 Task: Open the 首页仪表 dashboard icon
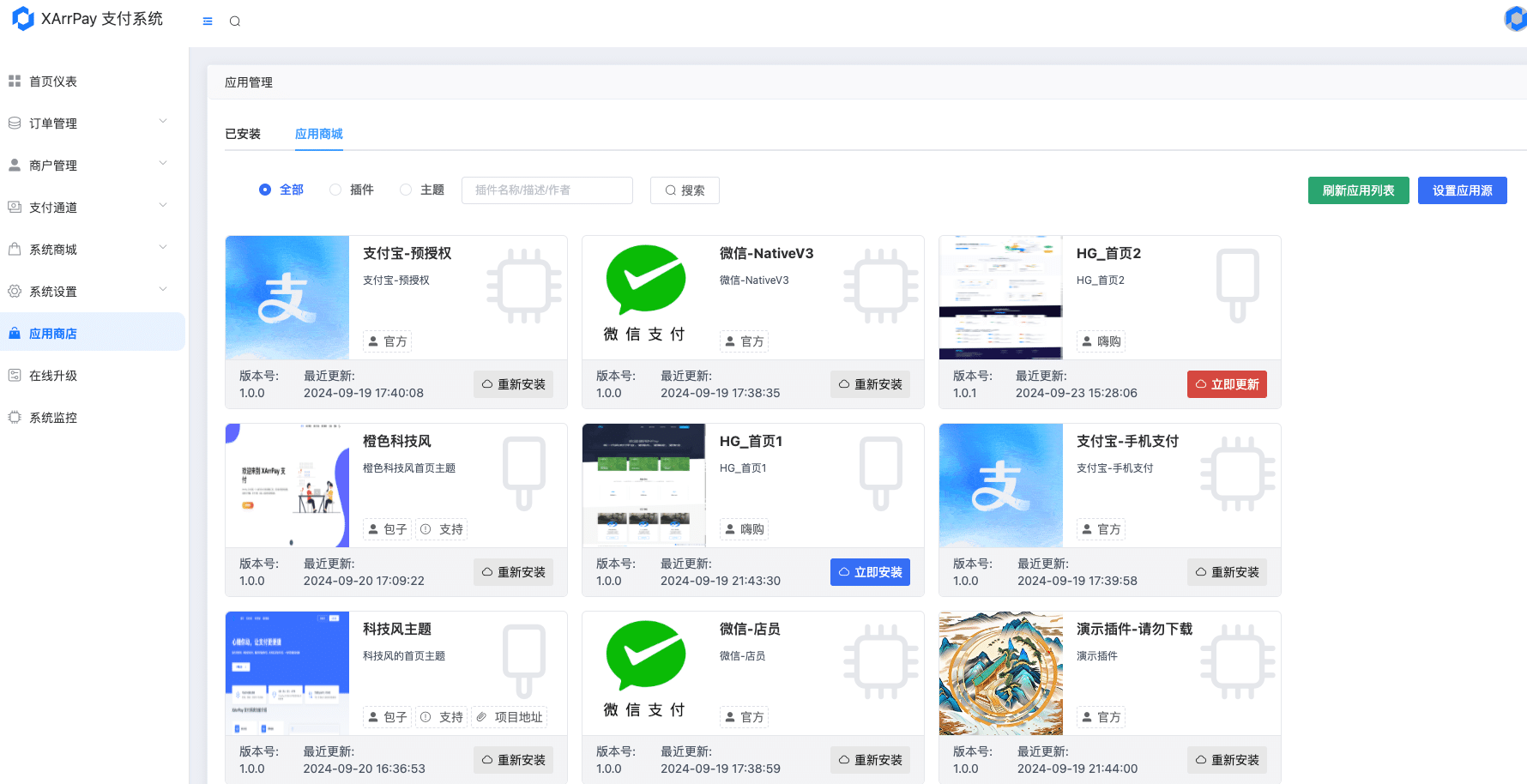click(x=14, y=81)
